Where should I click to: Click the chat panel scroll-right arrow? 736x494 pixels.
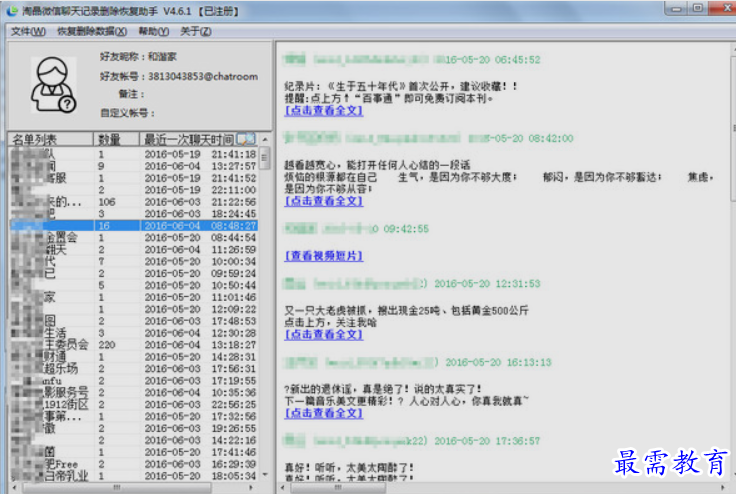click(724, 488)
